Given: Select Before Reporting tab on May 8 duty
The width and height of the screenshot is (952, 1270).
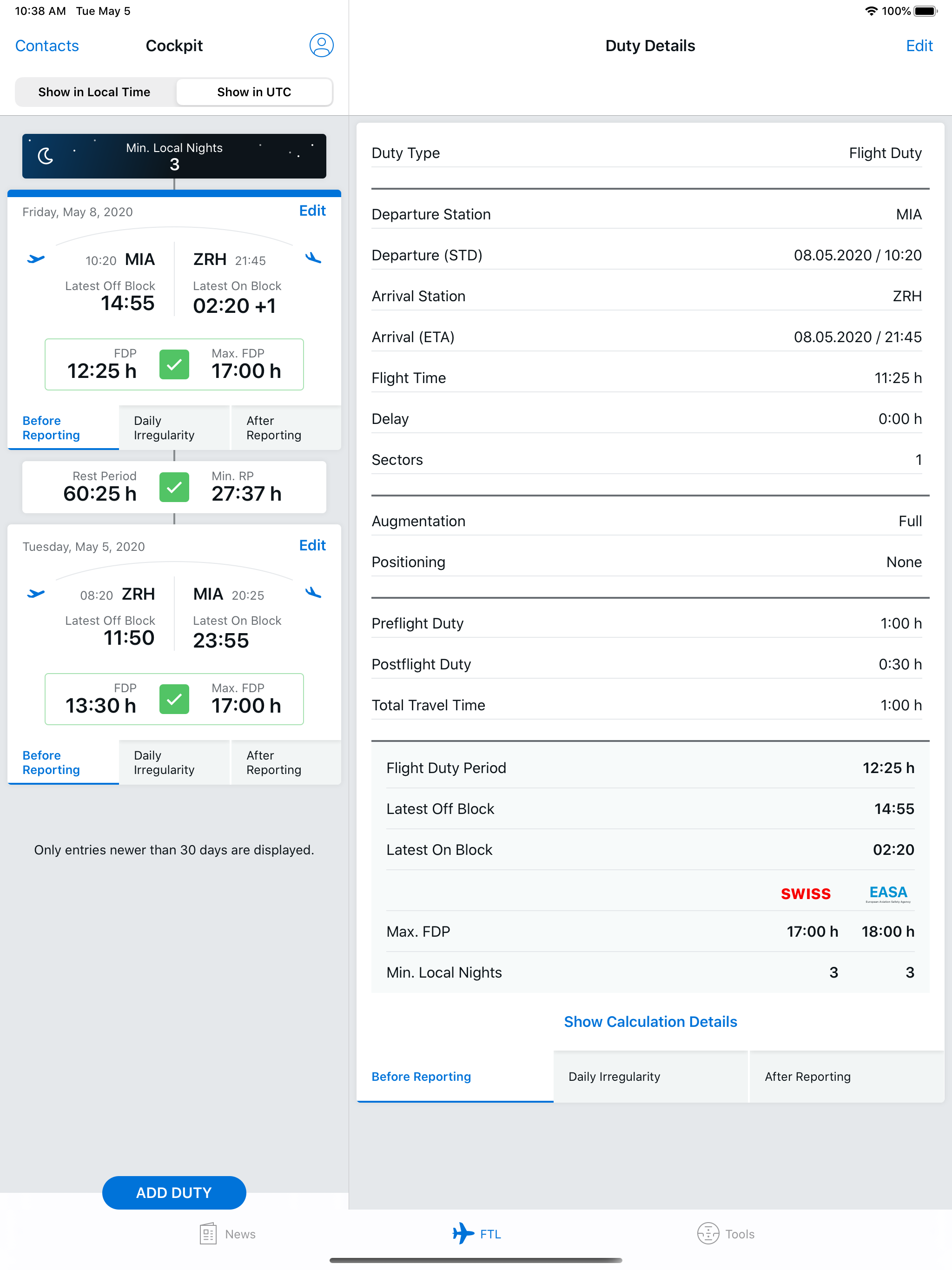Looking at the screenshot, I should 63,428.
